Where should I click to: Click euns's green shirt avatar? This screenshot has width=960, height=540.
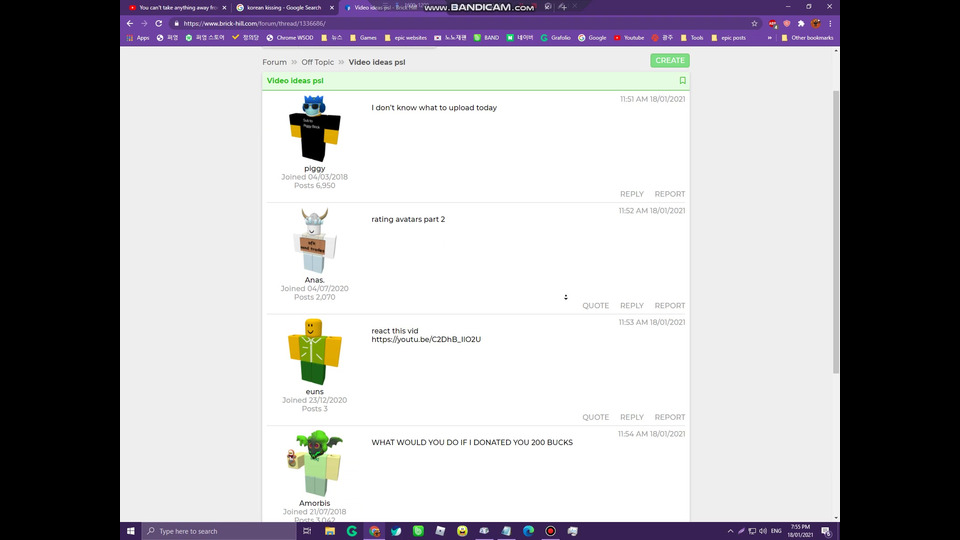click(314, 352)
